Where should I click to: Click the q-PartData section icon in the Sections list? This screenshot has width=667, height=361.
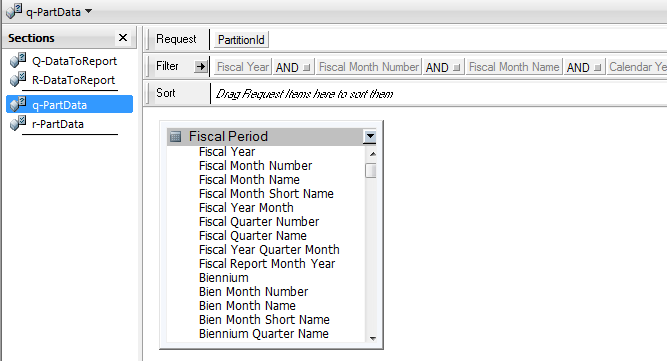18,104
